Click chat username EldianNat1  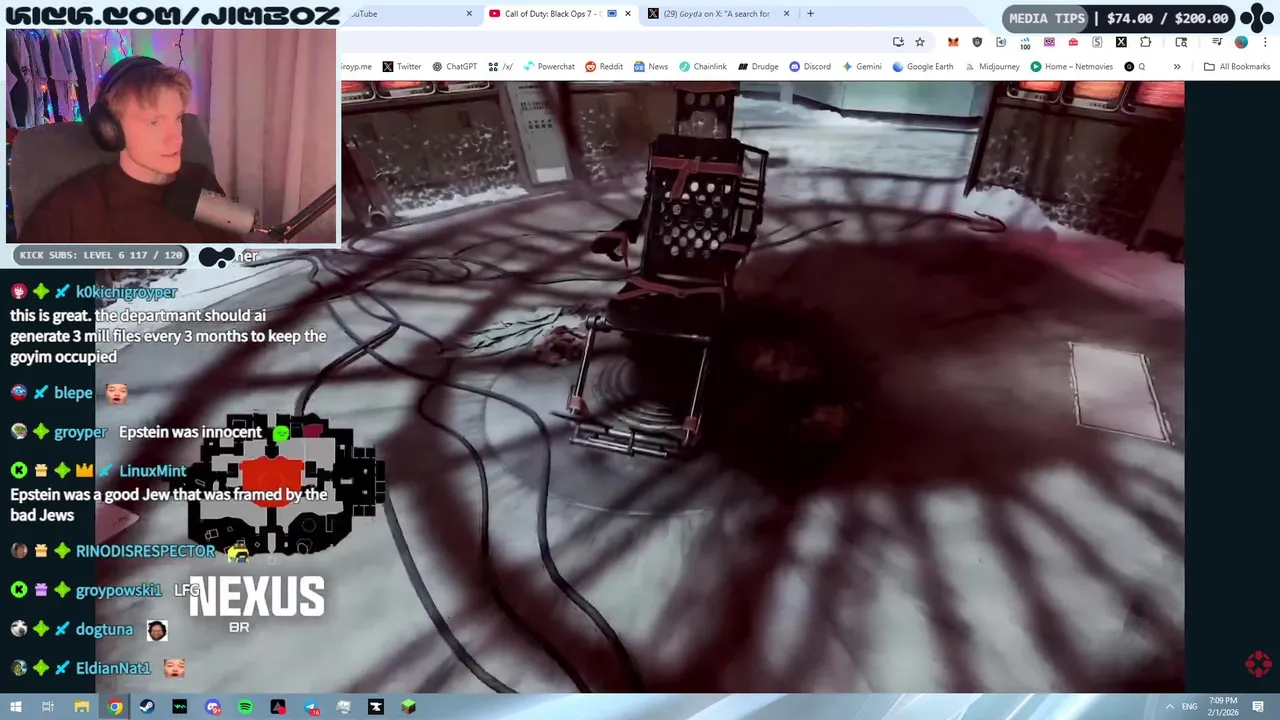tap(113, 668)
